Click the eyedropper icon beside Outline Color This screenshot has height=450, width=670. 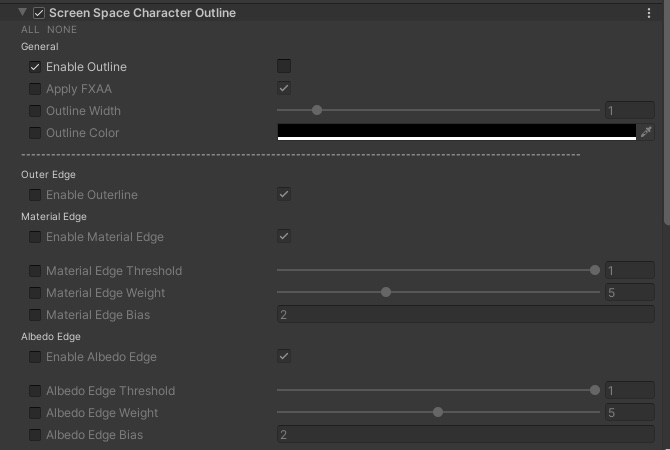[x=646, y=133]
